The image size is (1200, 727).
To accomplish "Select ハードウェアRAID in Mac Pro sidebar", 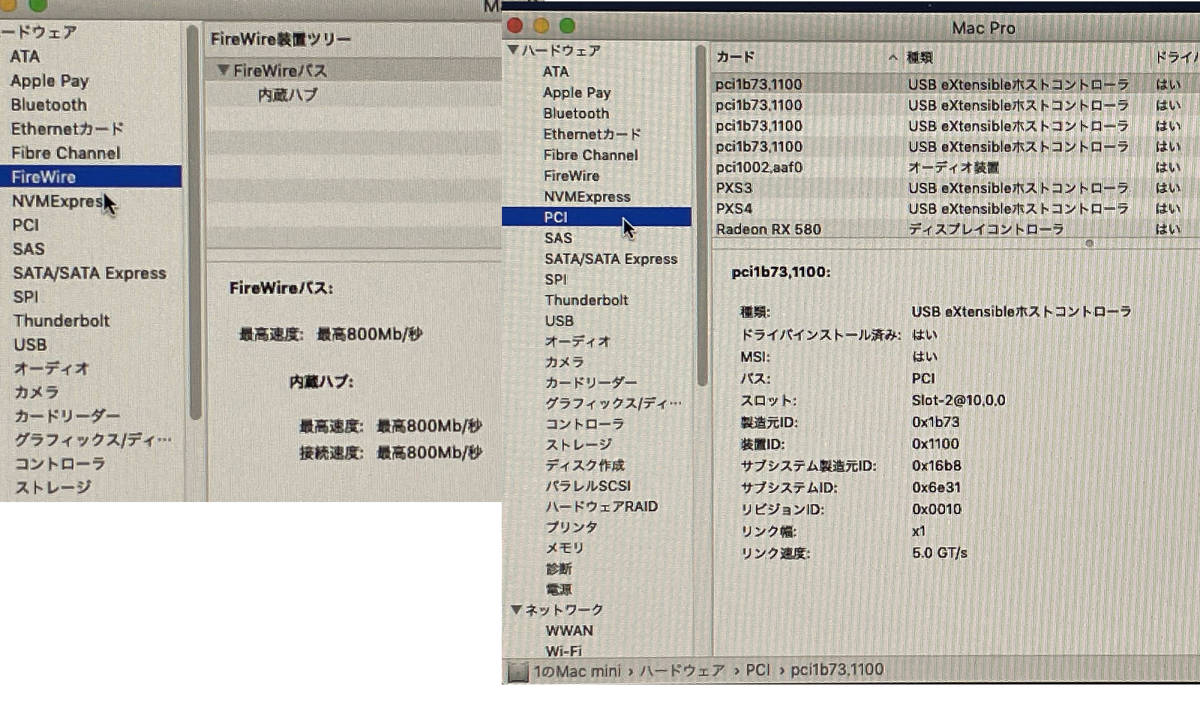I will [x=601, y=507].
